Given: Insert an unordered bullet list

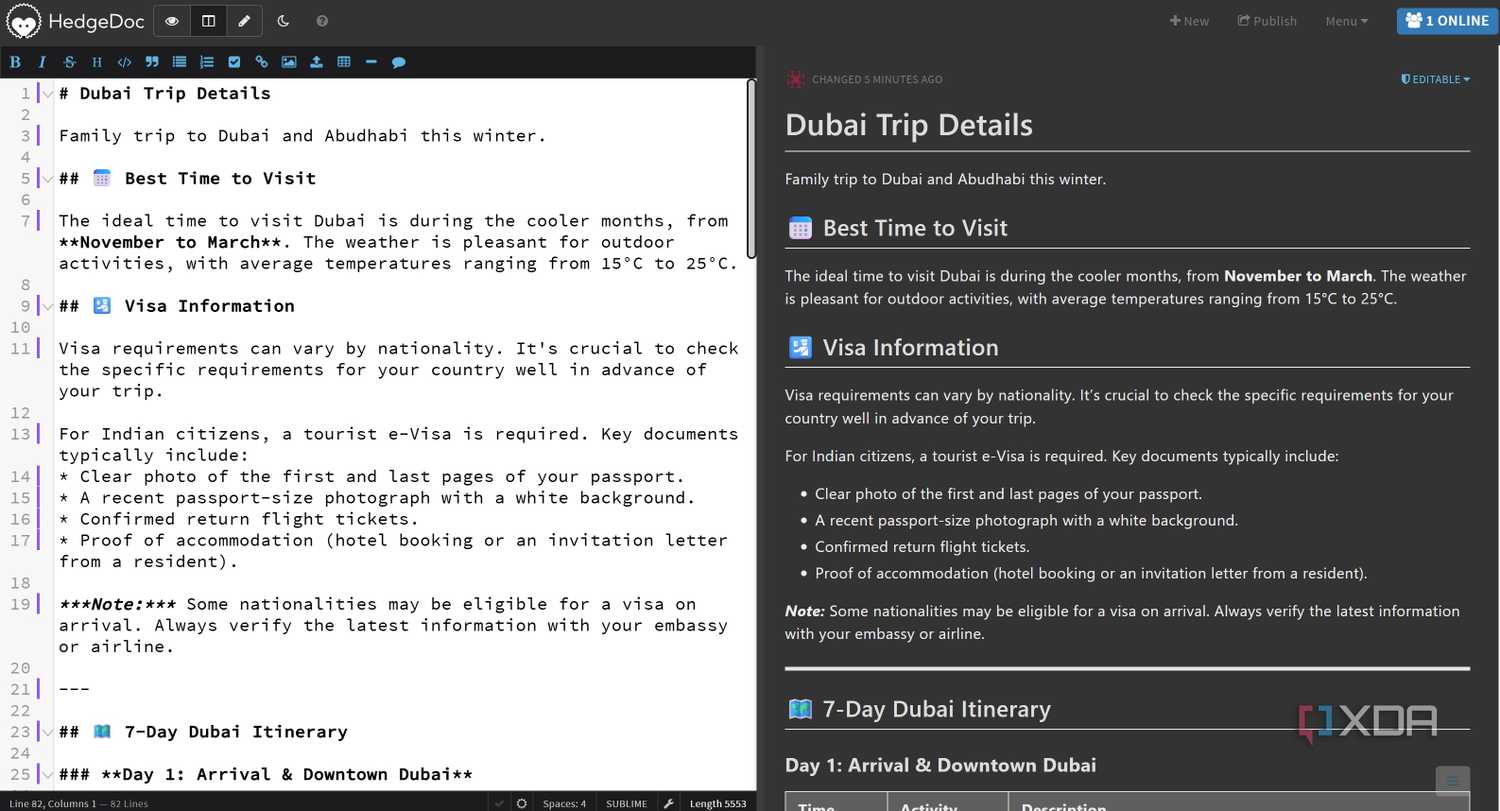Looking at the screenshot, I should (x=179, y=62).
